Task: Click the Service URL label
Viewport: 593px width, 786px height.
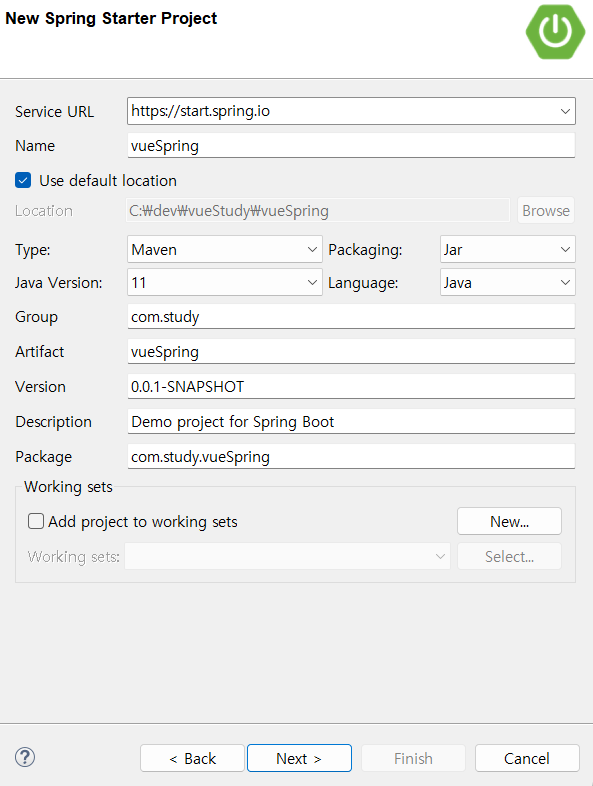Action: 54,111
